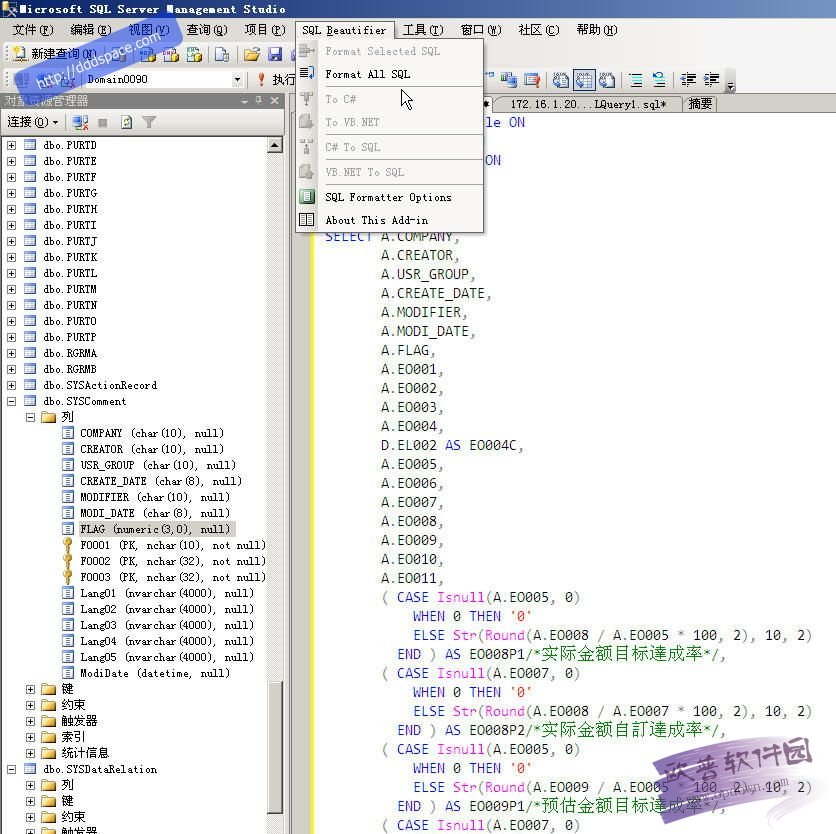Open the Tools (工具) menu
The height and width of the screenshot is (834, 836).
click(x=423, y=30)
